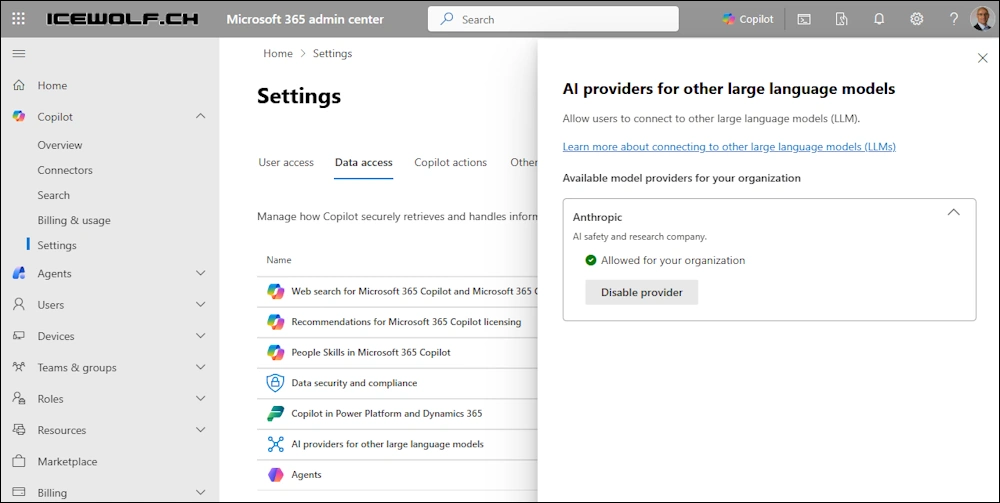This screenshot has height=503, width=1000.
Task: Collapse navigation with hamburger menu icon
Action: [19, 53]
